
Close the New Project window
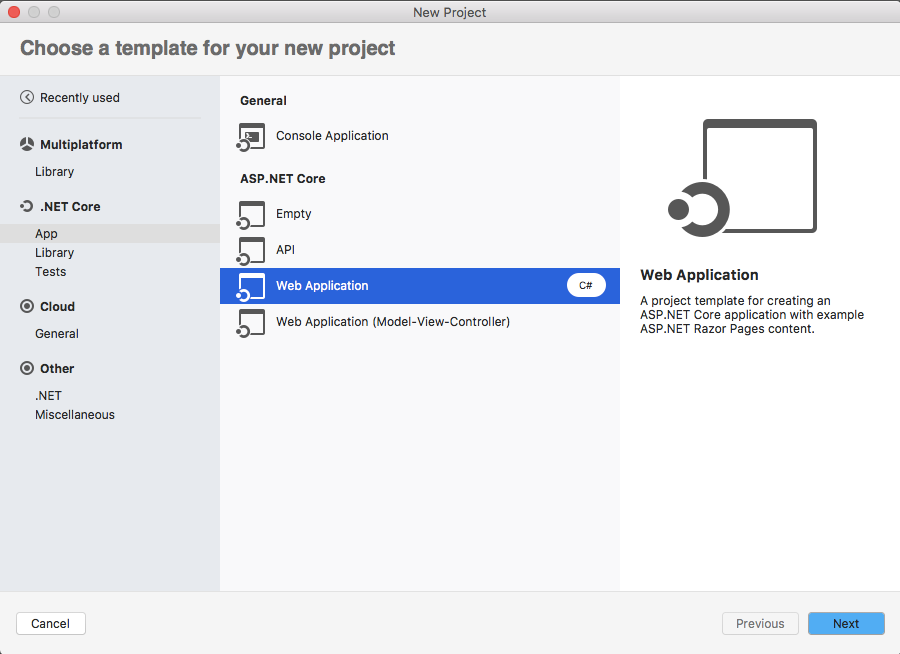click(14, 12)
